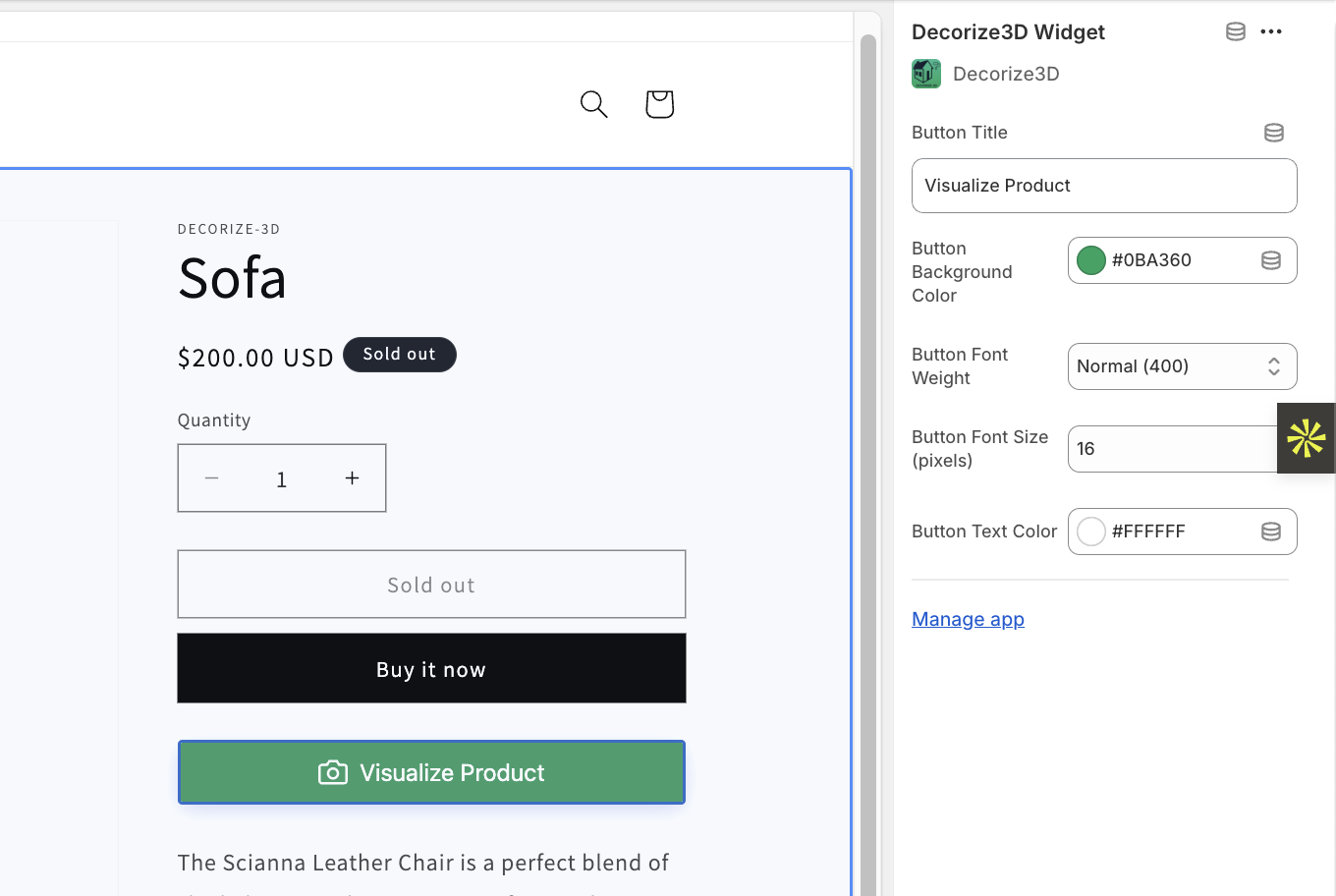Click the dynamic source icon beside widget title
Viewport: 1336px width, 896px height.
click(x=1236, y=31)
